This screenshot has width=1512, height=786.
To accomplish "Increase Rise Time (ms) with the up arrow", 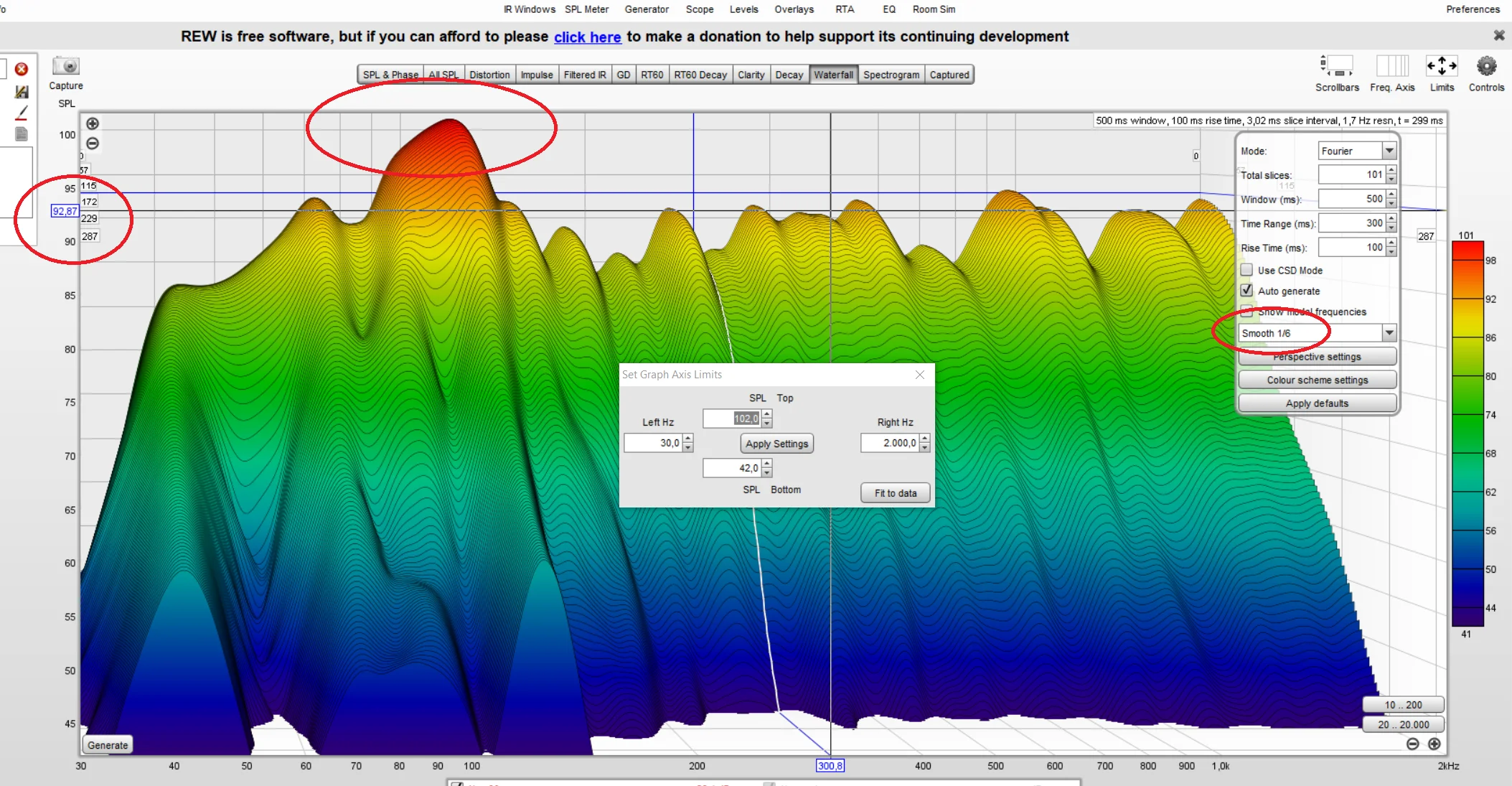I will (1391, 243).
